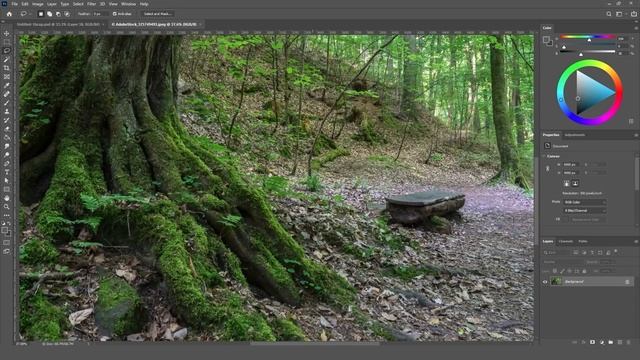Open the Filter menu
The width and height of the screenshot is (640, 360).
(x=91, y=4)
